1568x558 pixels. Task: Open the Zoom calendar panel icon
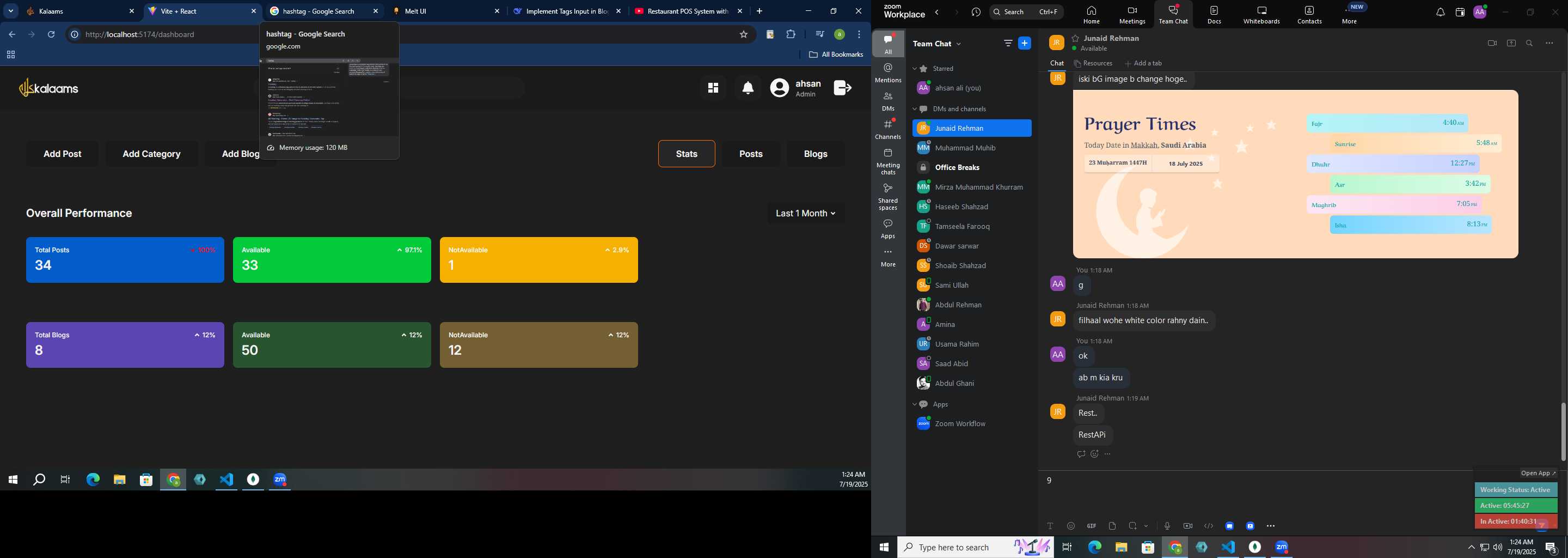coord(1460,12)
